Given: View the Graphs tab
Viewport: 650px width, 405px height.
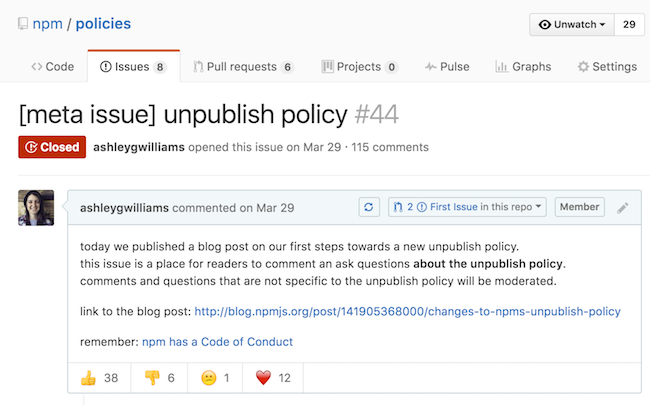Looking at the screenshot, I should 523,67.
